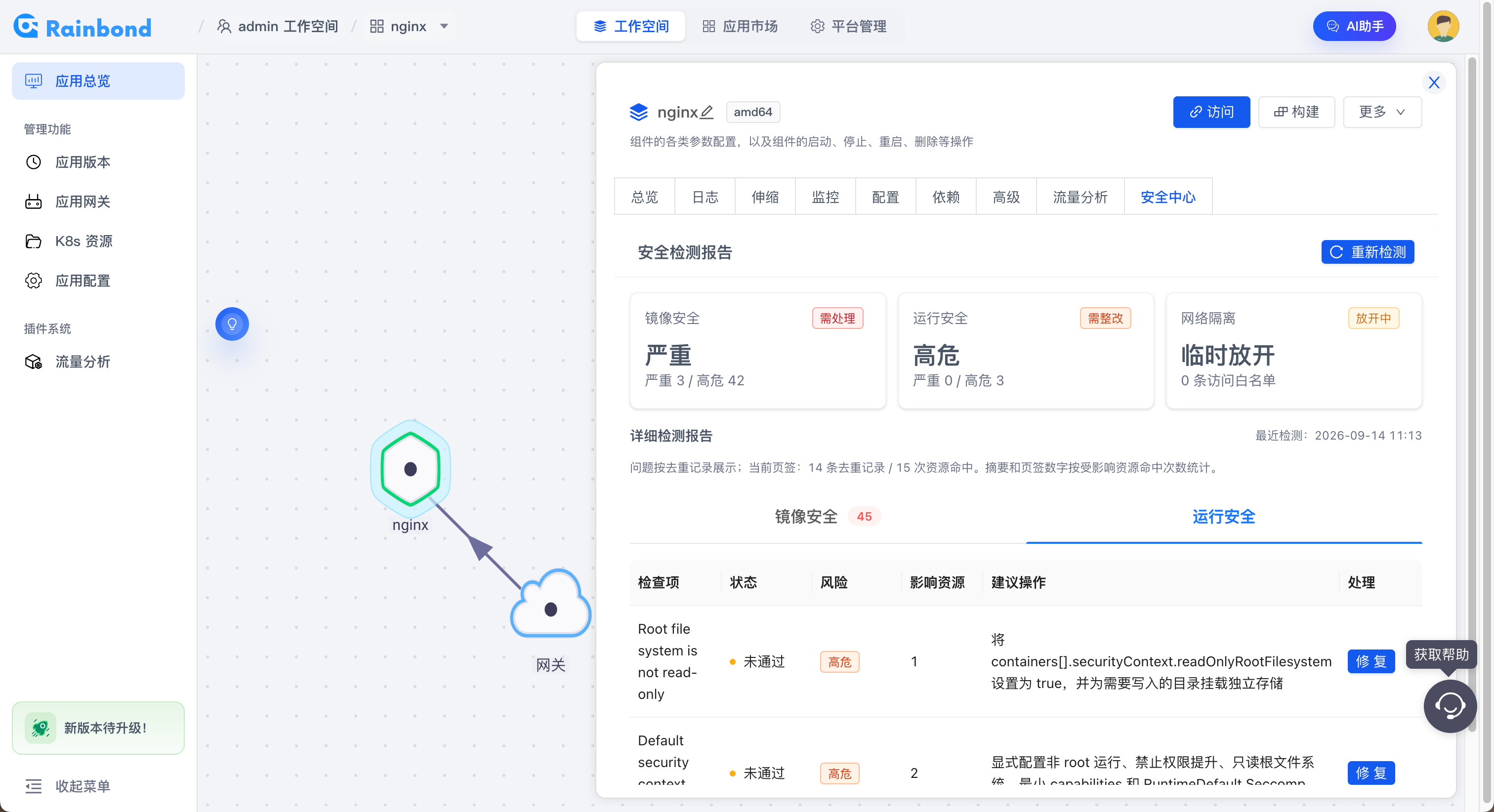The width and height of the screenshot is (1494, 812).
Task: Click 修复 for Root file system row
Action: click(x=1371, y=661)
